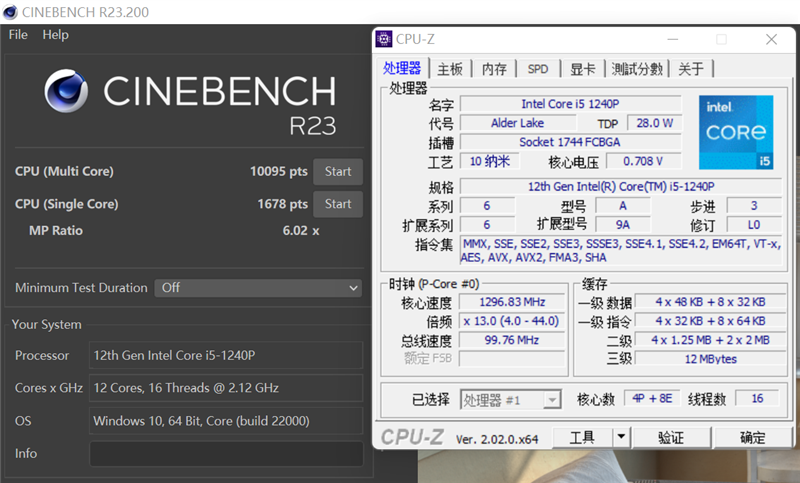Image resolution: width=800 pixels, height=483 pixels.
Task: Click the 核心电压 value 0.708 V
Action: pos(643,161)
